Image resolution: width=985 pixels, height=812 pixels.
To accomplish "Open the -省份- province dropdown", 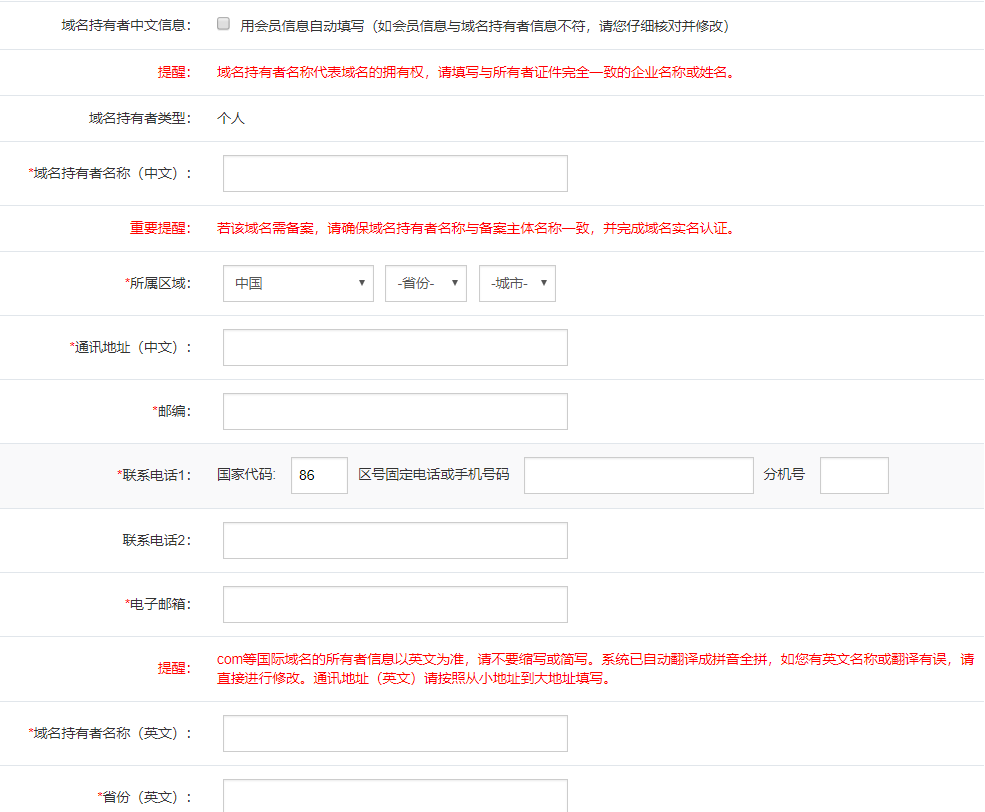I will point(426,283).
